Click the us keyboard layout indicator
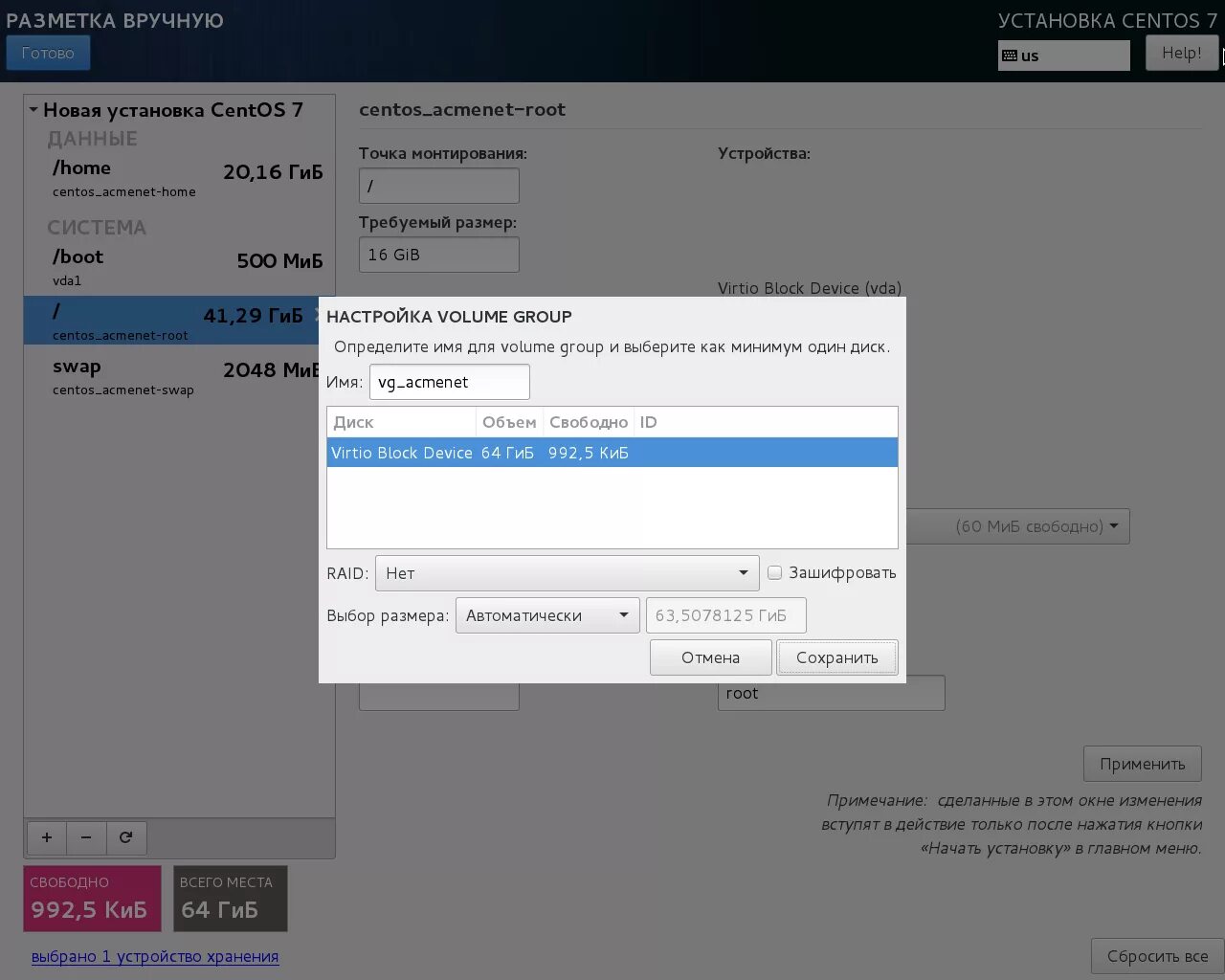Viewport: 1225px width, 980px height. pyautogui.click(x=1063, y=56)
